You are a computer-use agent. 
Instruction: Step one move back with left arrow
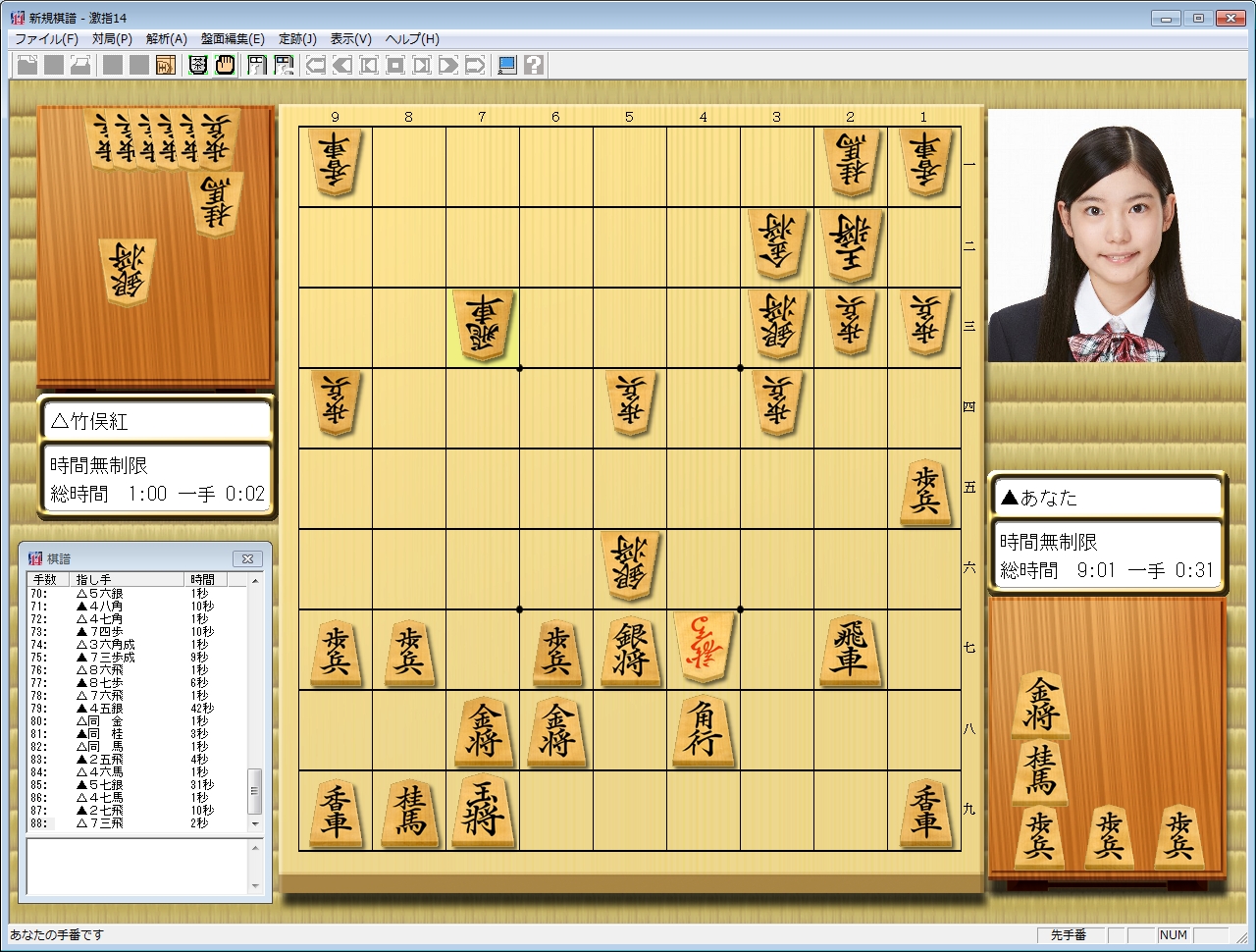342,66
